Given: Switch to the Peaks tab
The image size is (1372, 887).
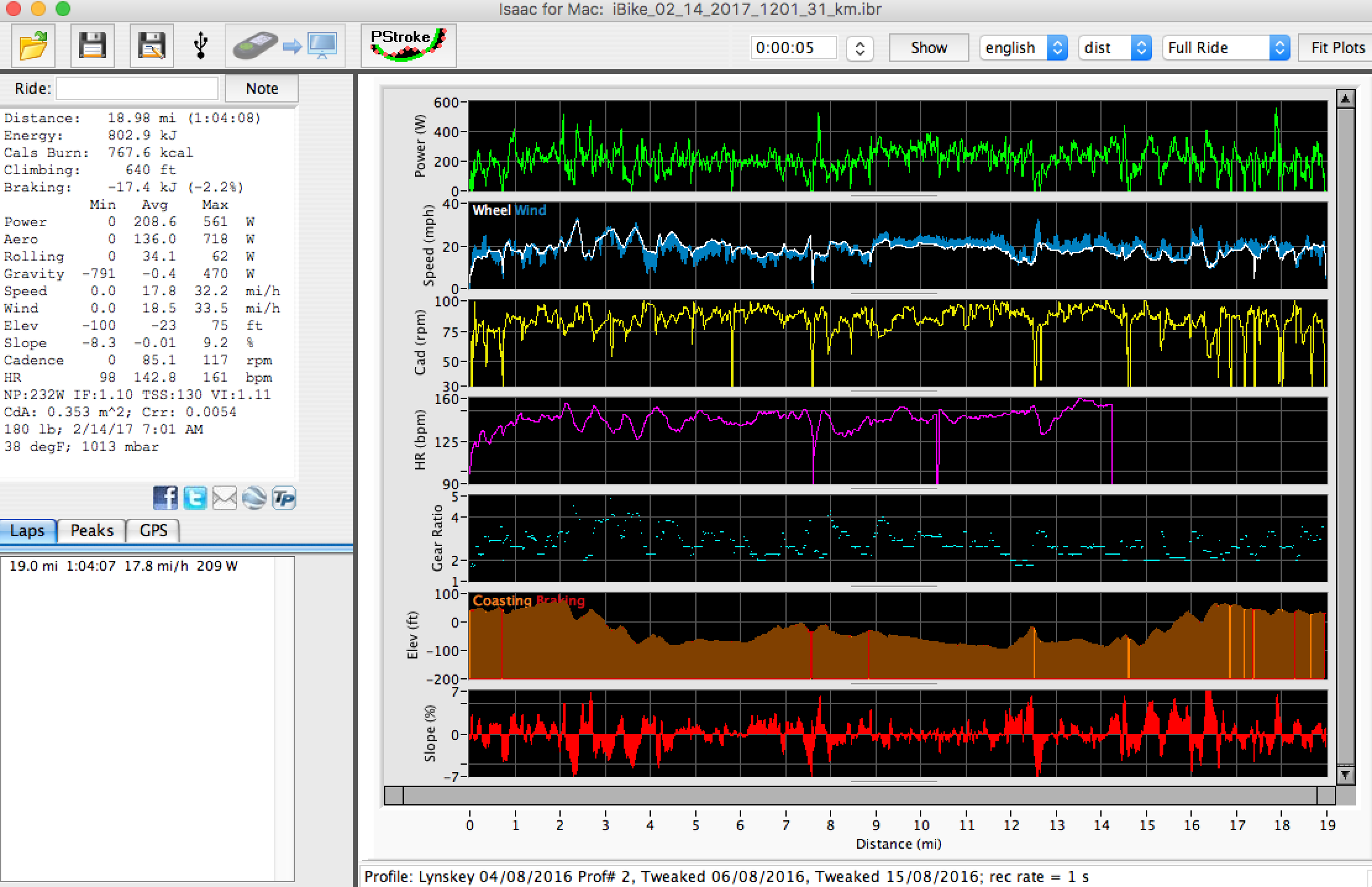Looking at the screenshot, I should [91, 531].
